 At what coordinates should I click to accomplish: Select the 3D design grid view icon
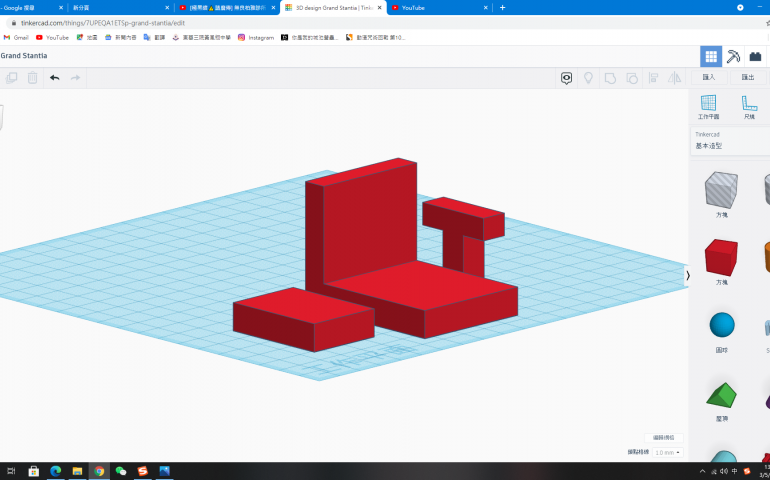pos(711,56)
